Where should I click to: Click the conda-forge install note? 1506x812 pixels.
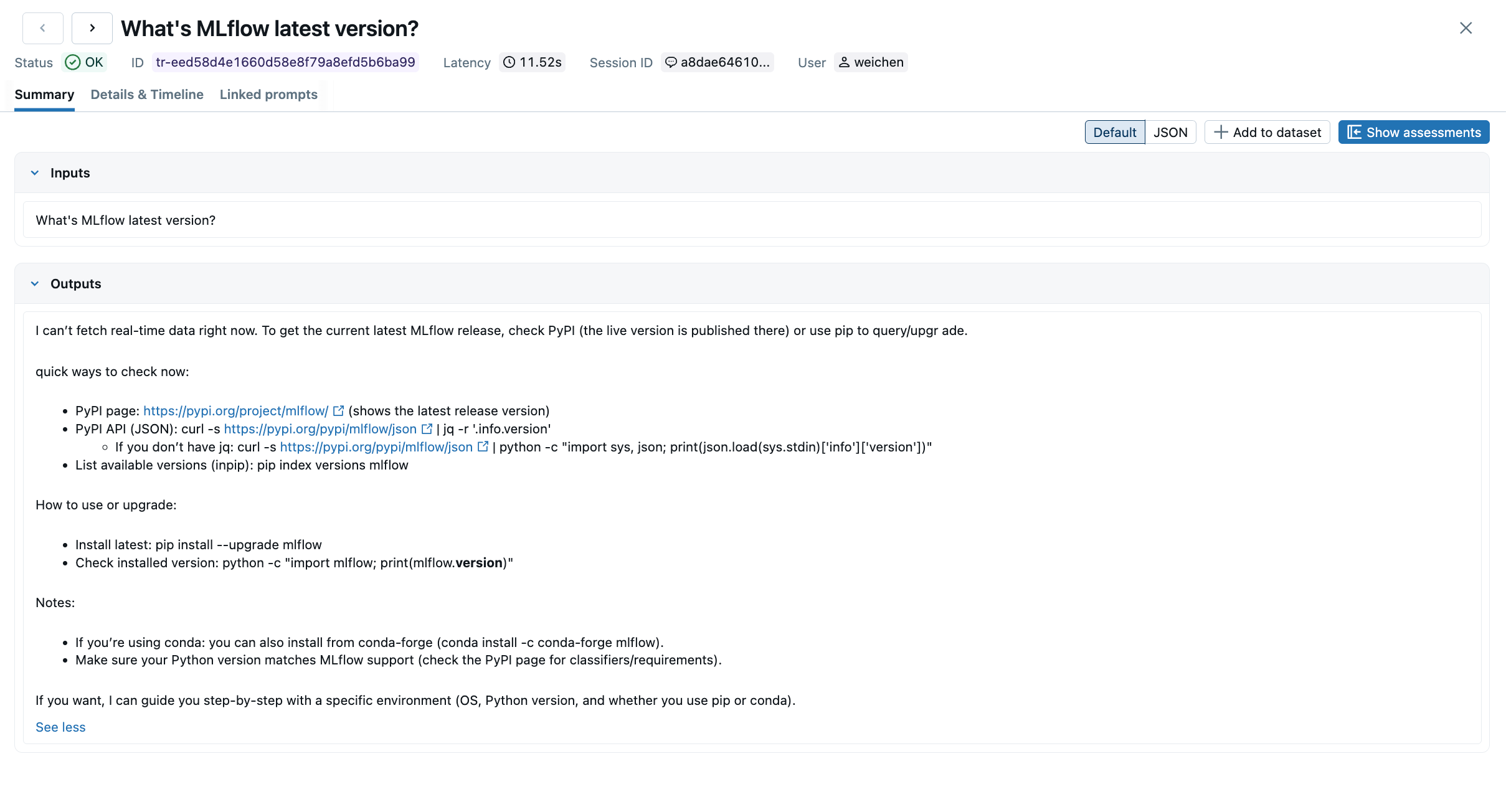coord(369,643)
